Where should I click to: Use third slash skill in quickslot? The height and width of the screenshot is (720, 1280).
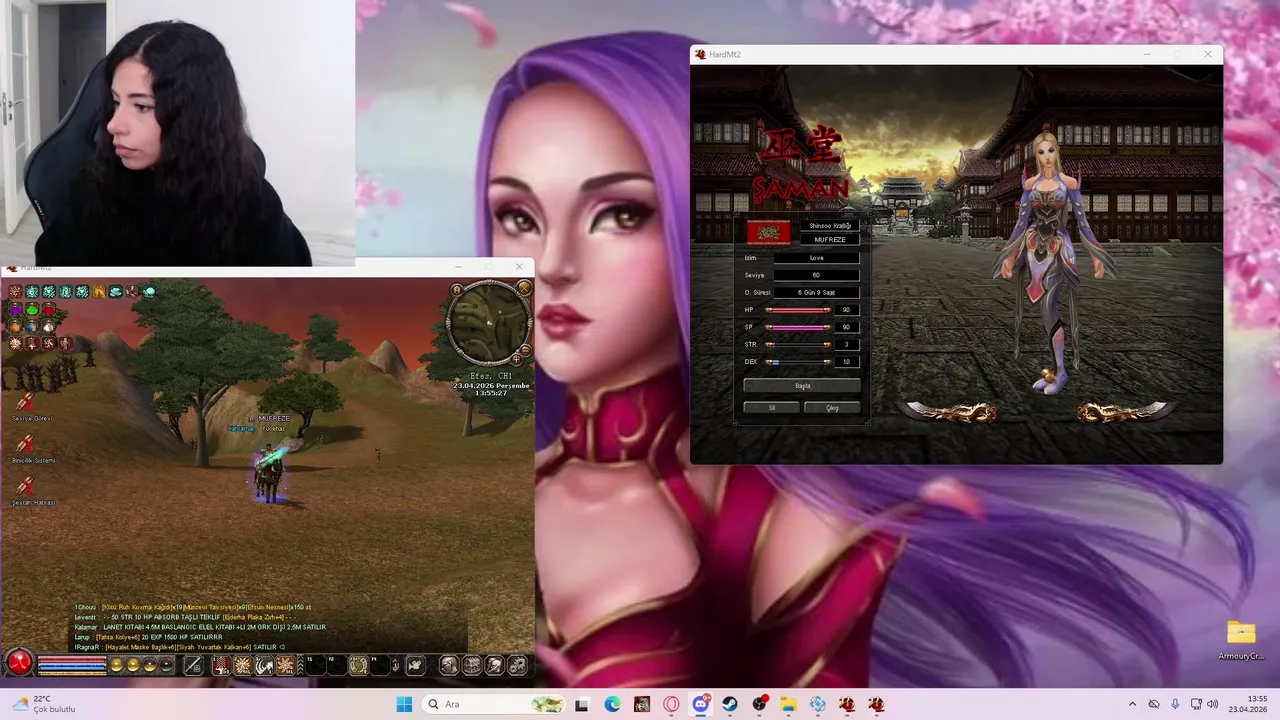coord(265,665)
